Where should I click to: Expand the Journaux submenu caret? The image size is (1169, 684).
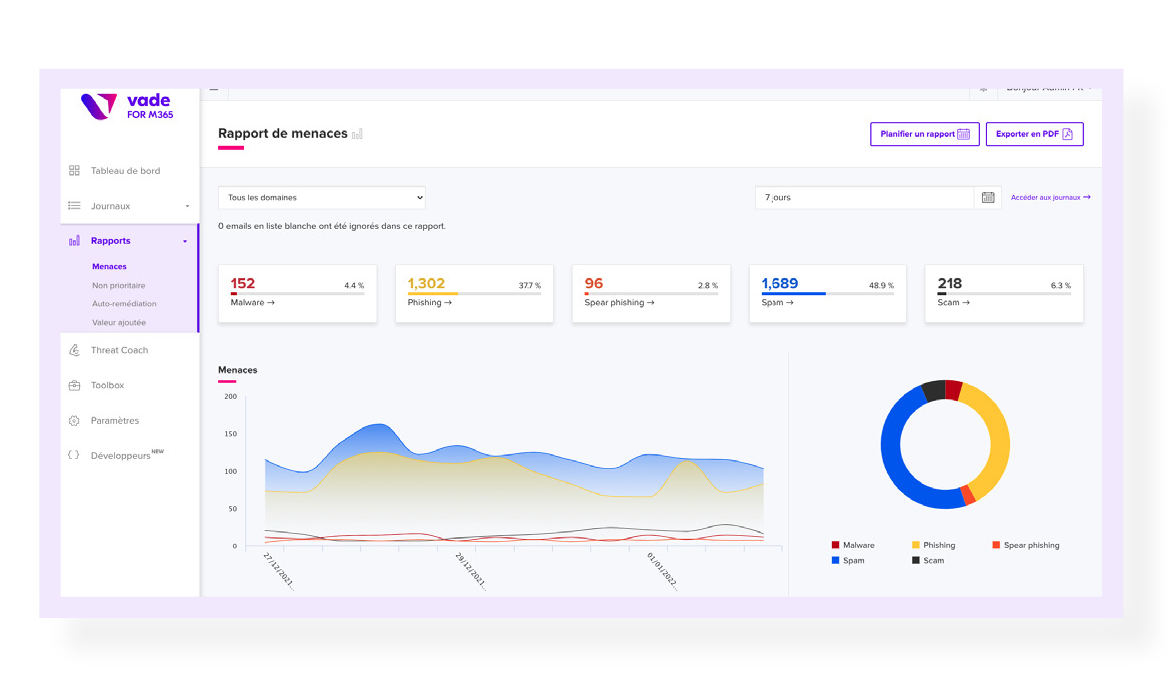187,207
